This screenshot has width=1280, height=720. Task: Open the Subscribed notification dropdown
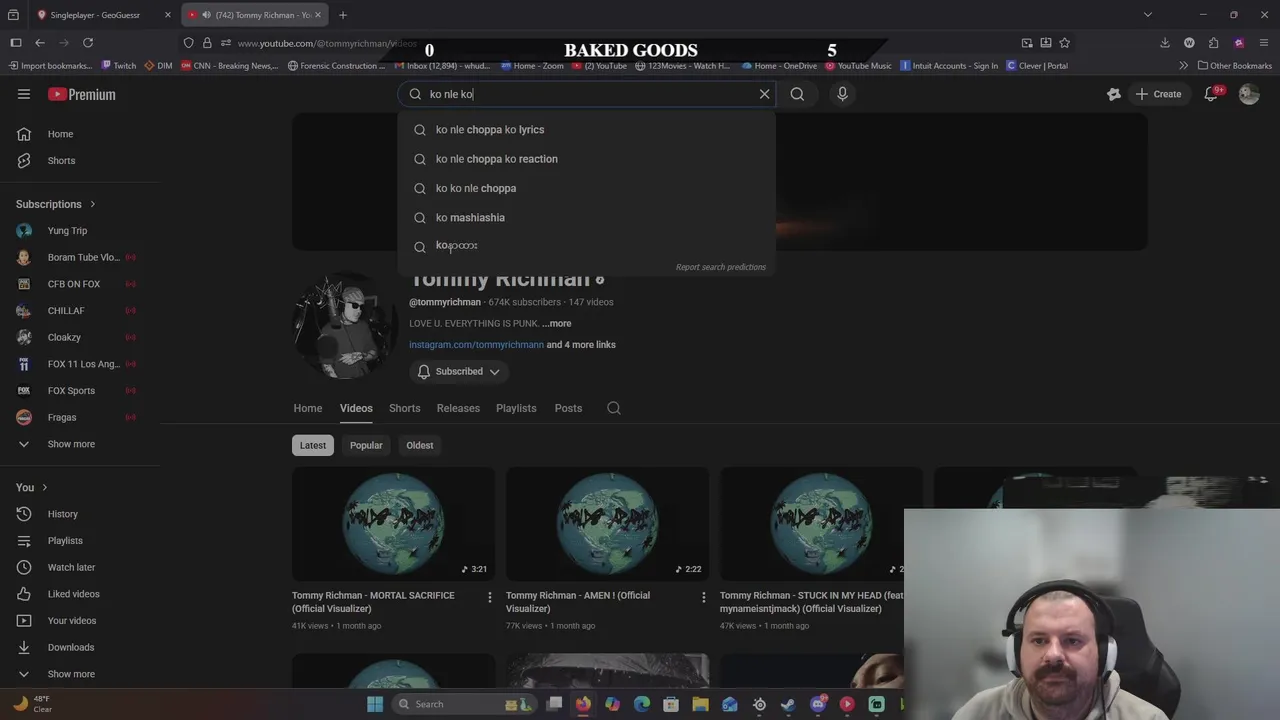[458, 371]
